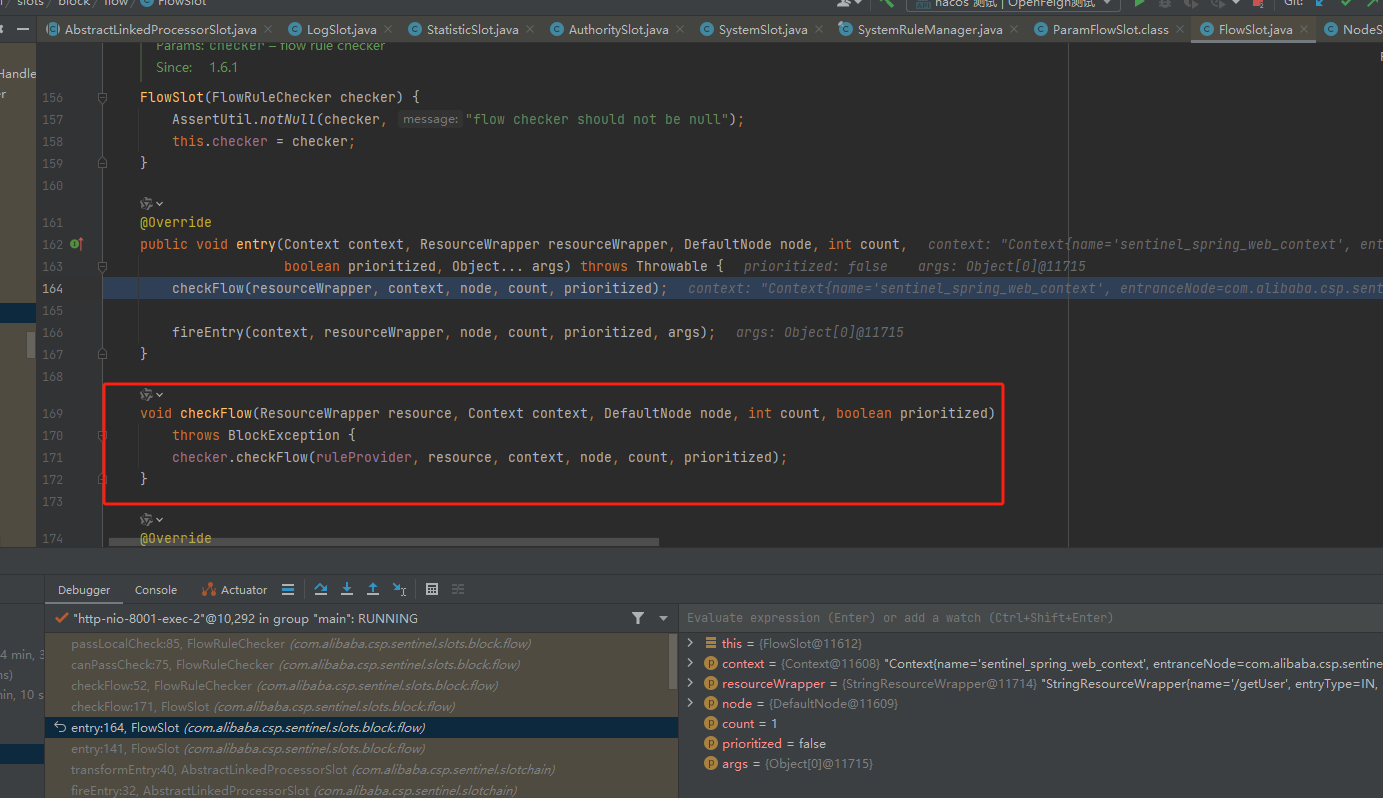The image size is (1383, 798).
Task: Click the Show Execution Point icon
Action: point(288,589)
